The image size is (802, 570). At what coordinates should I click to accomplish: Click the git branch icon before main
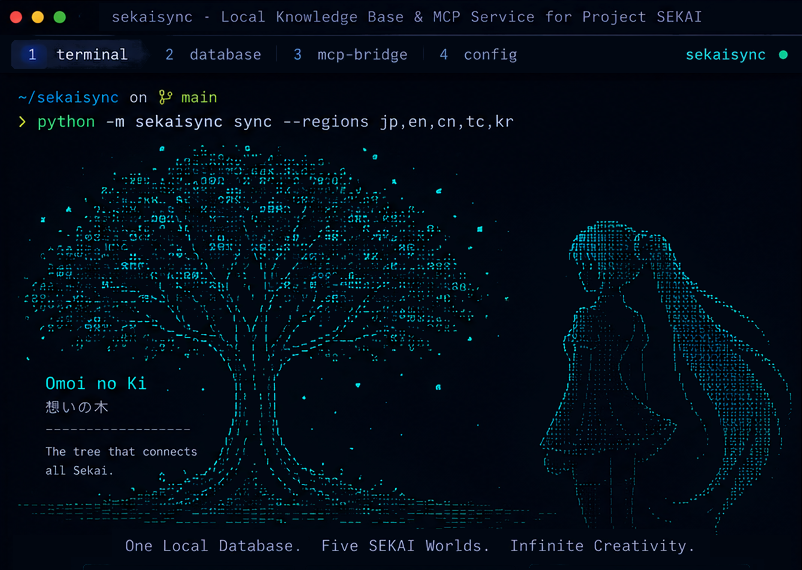(x=165, y=97)
